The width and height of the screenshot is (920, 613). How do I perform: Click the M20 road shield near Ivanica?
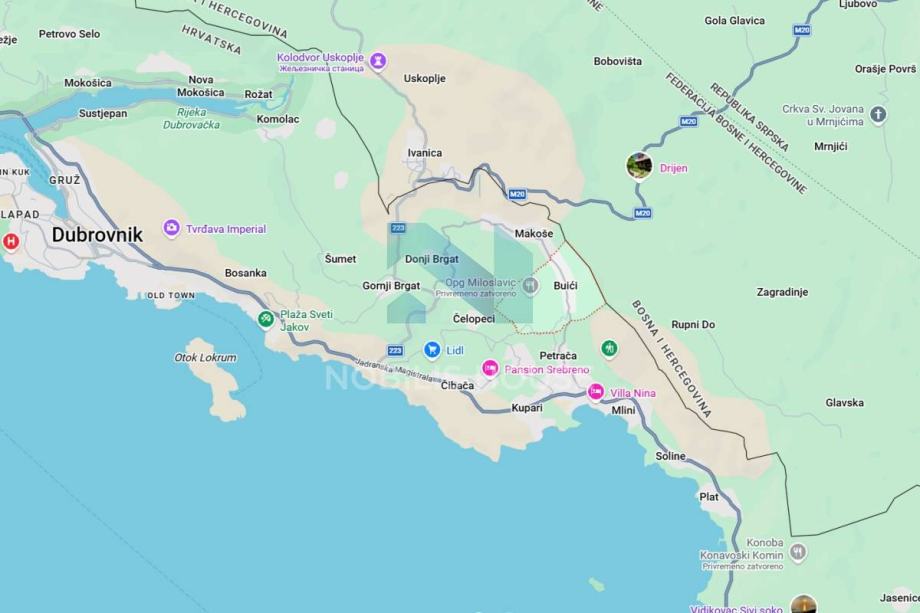tap(517, 194)
